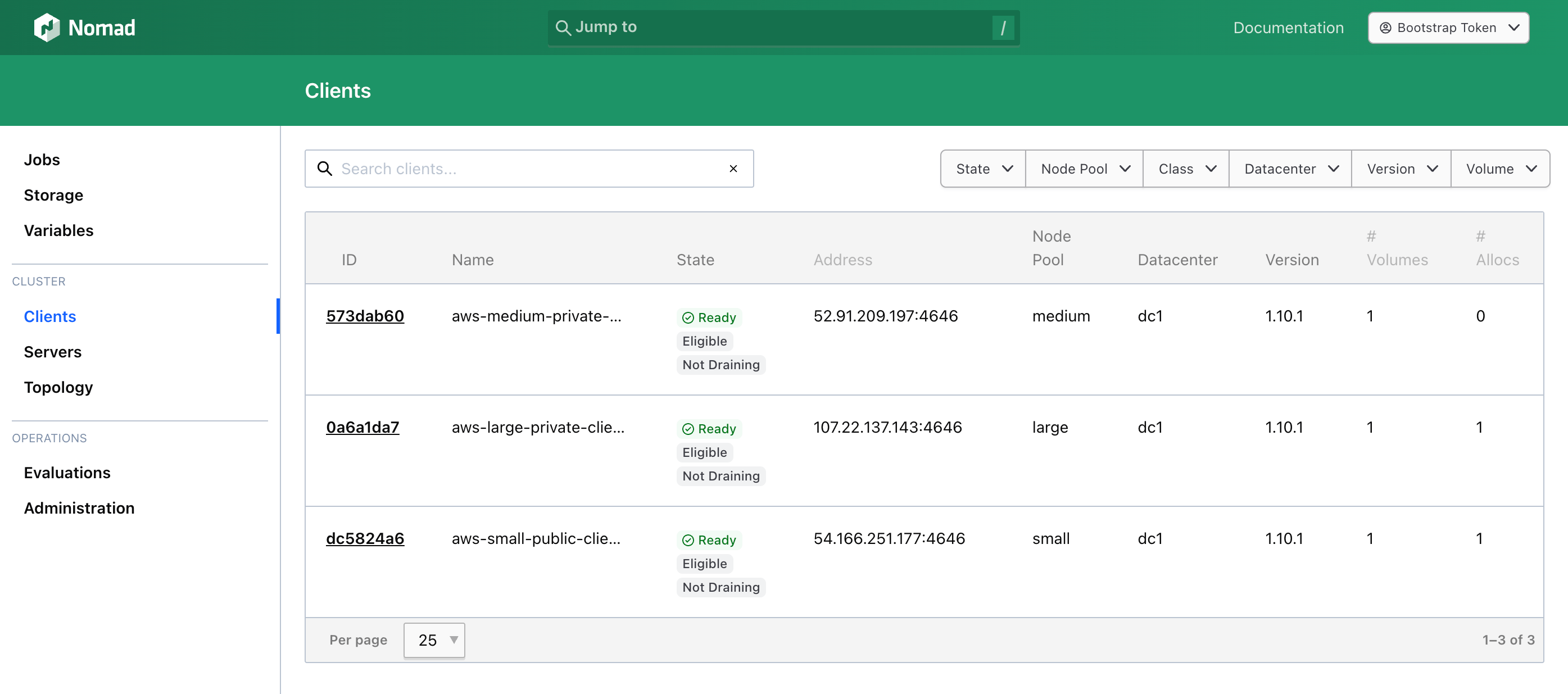Viewport: 1568px width, 694px height.
Task: Switch to the Topology section
Action: pyautogui.click(x=58, y=387)
